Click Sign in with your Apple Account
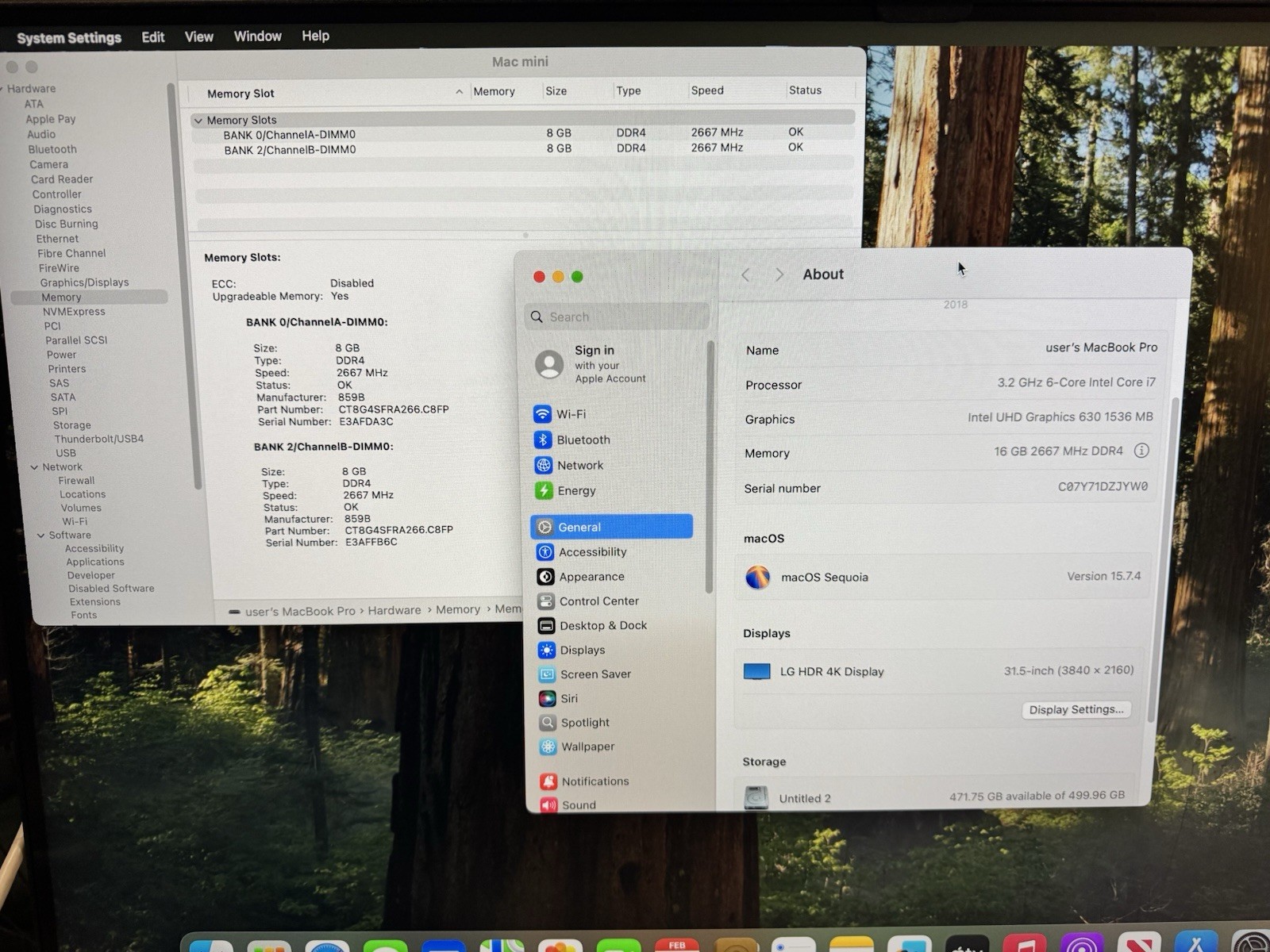This screenshot has width=1270, height=952. click(610, 364)
